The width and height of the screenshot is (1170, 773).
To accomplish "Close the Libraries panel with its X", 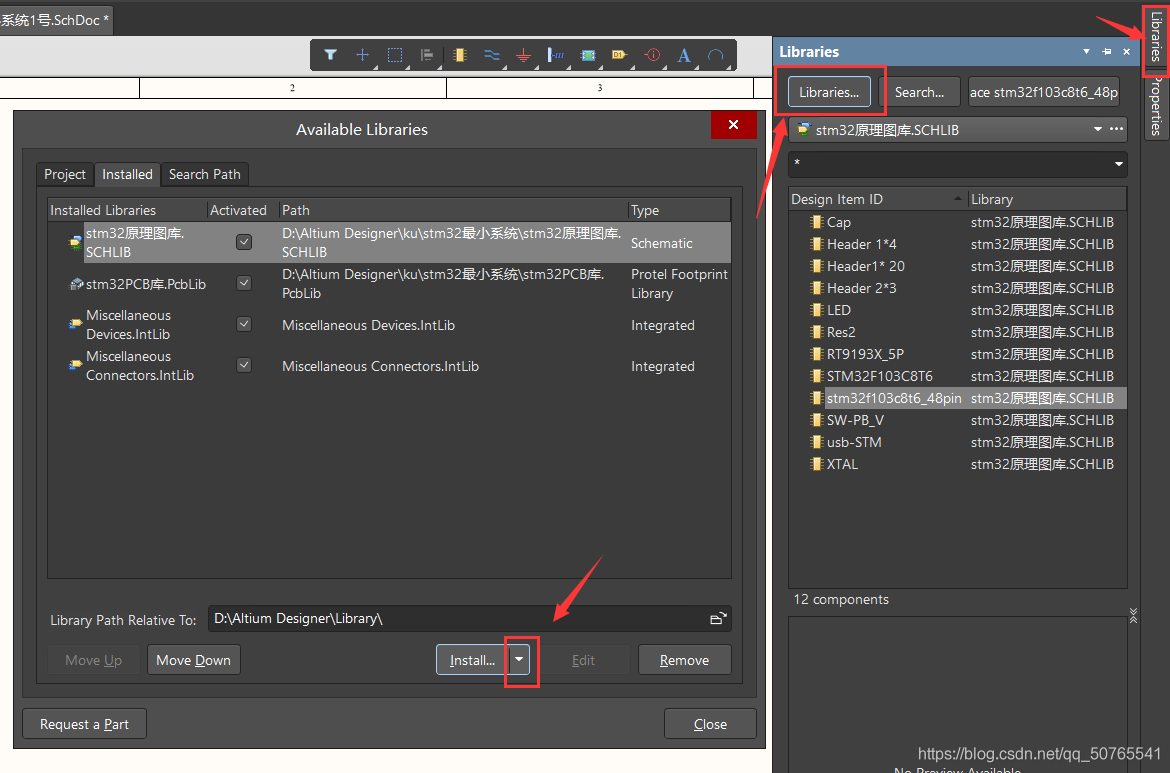I will point(1127,51).
